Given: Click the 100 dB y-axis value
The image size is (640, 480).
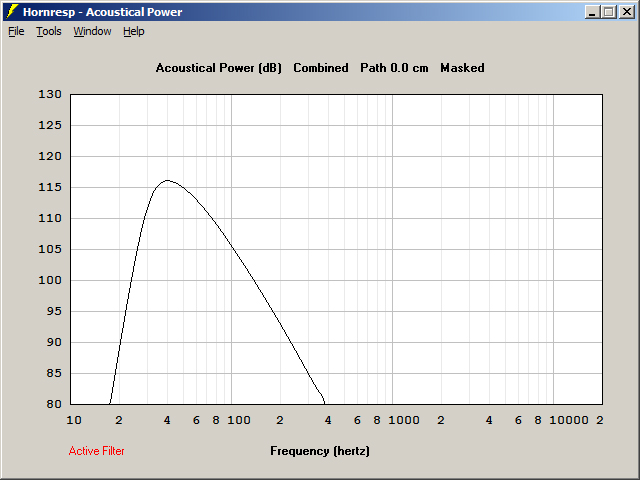Looking at the screenshot, I should point(50,280).
